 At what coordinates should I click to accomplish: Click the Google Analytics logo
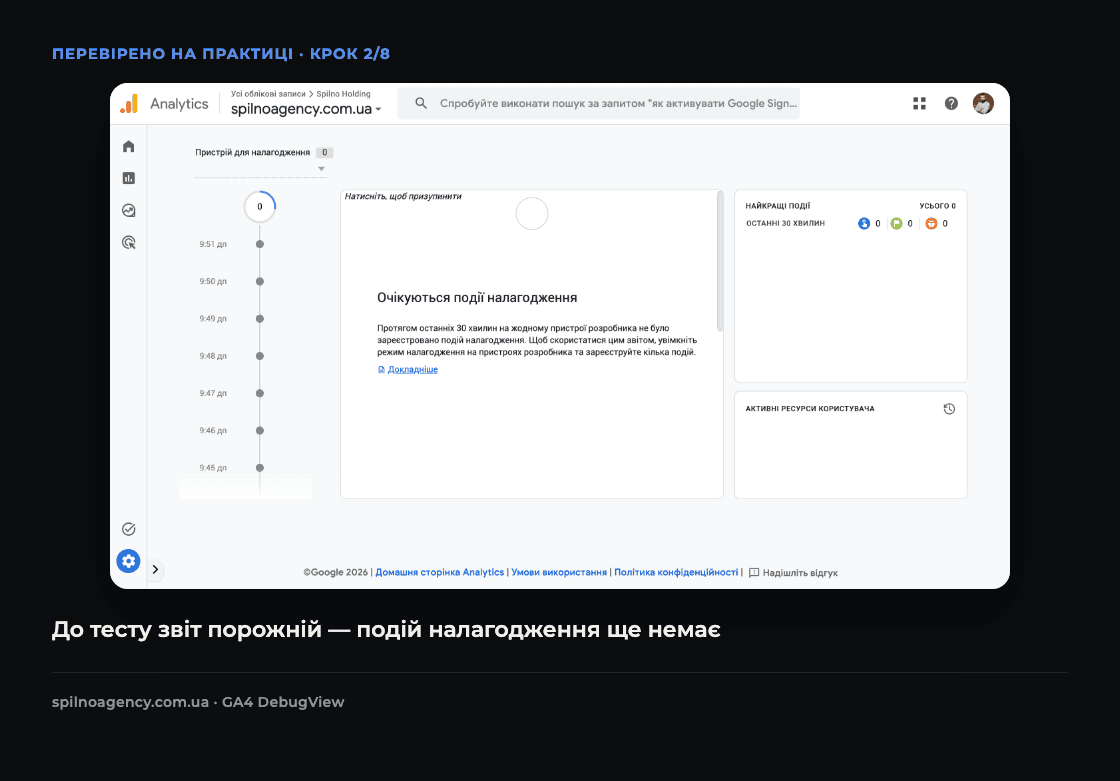[129, 104]
